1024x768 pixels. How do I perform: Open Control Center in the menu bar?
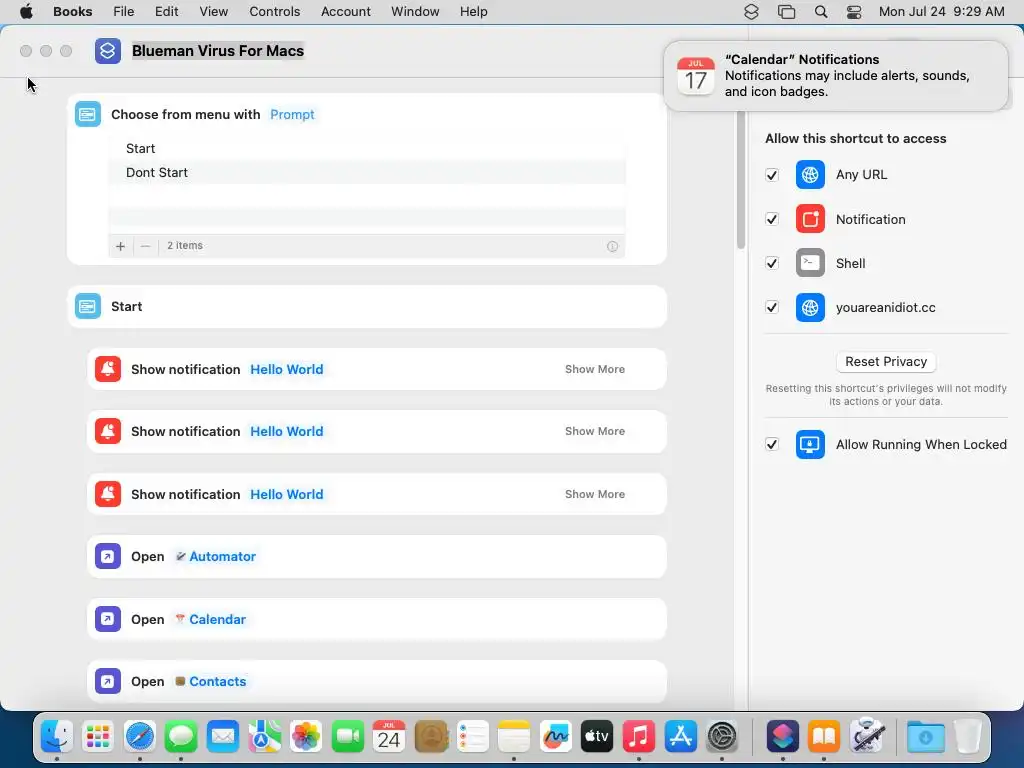(x=854, y=12)
